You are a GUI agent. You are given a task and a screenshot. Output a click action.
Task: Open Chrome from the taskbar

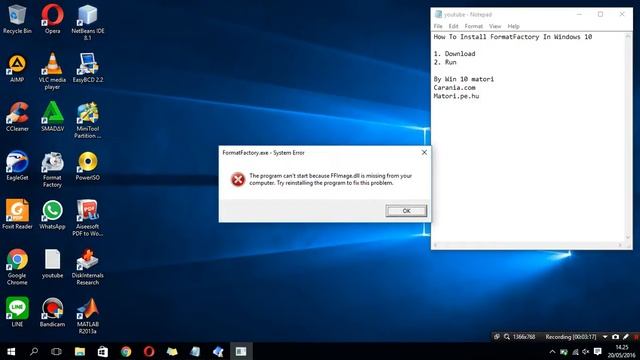click(x=126, y=351)
